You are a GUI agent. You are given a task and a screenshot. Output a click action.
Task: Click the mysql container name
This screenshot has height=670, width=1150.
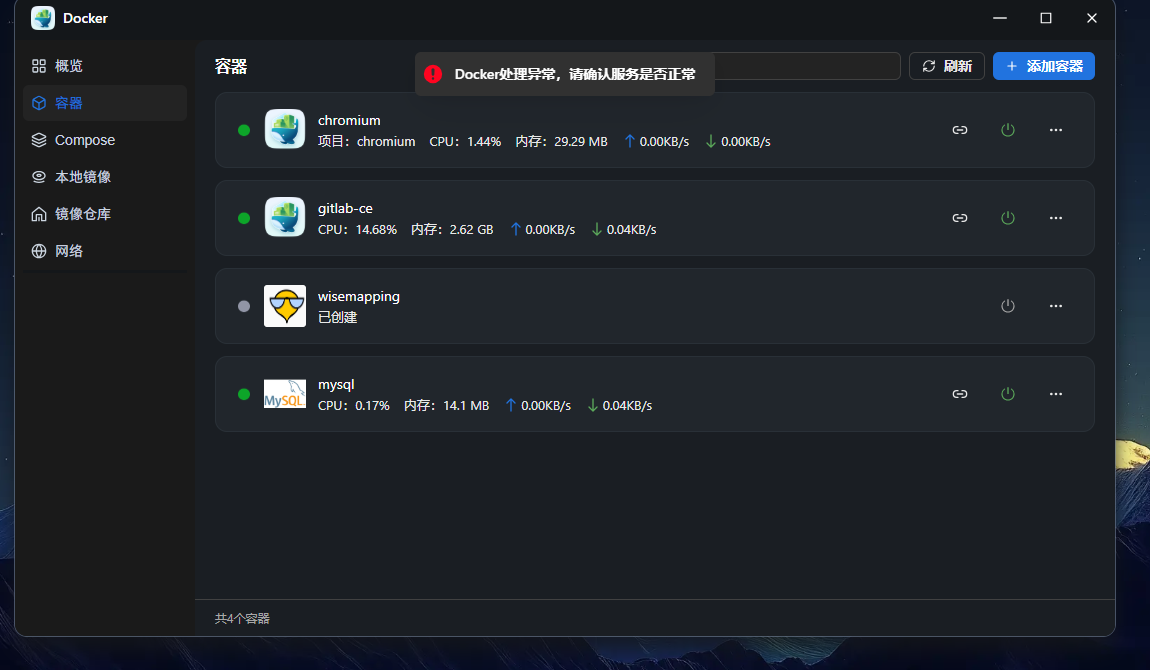336,384
